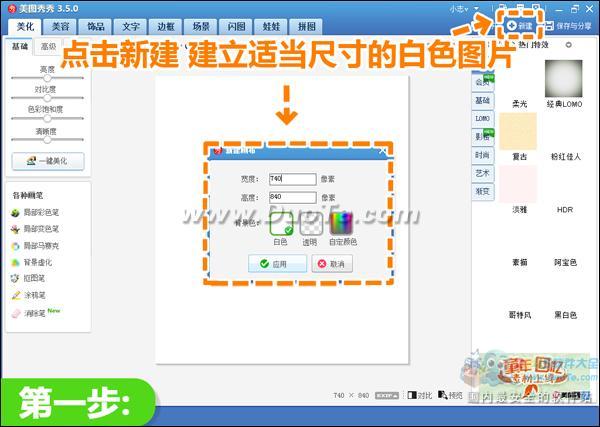
Task: Click the 新建 plus icon in title bar
Action: pos(512,26)
